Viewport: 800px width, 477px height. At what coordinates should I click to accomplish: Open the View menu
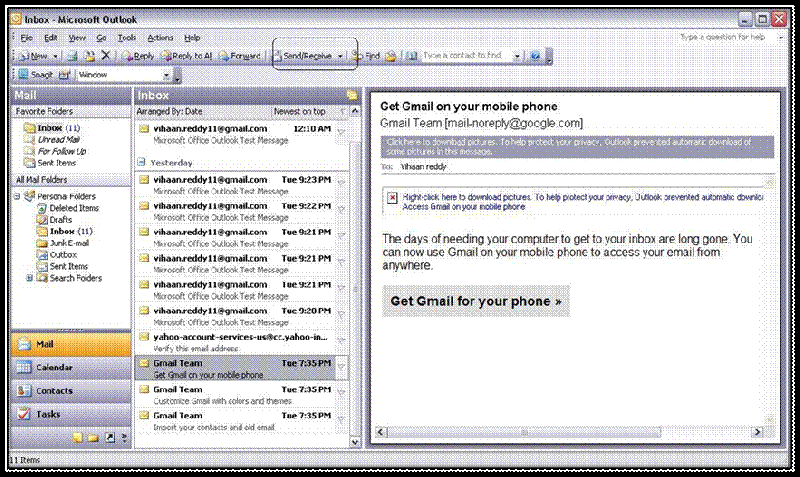click(77, 38)
